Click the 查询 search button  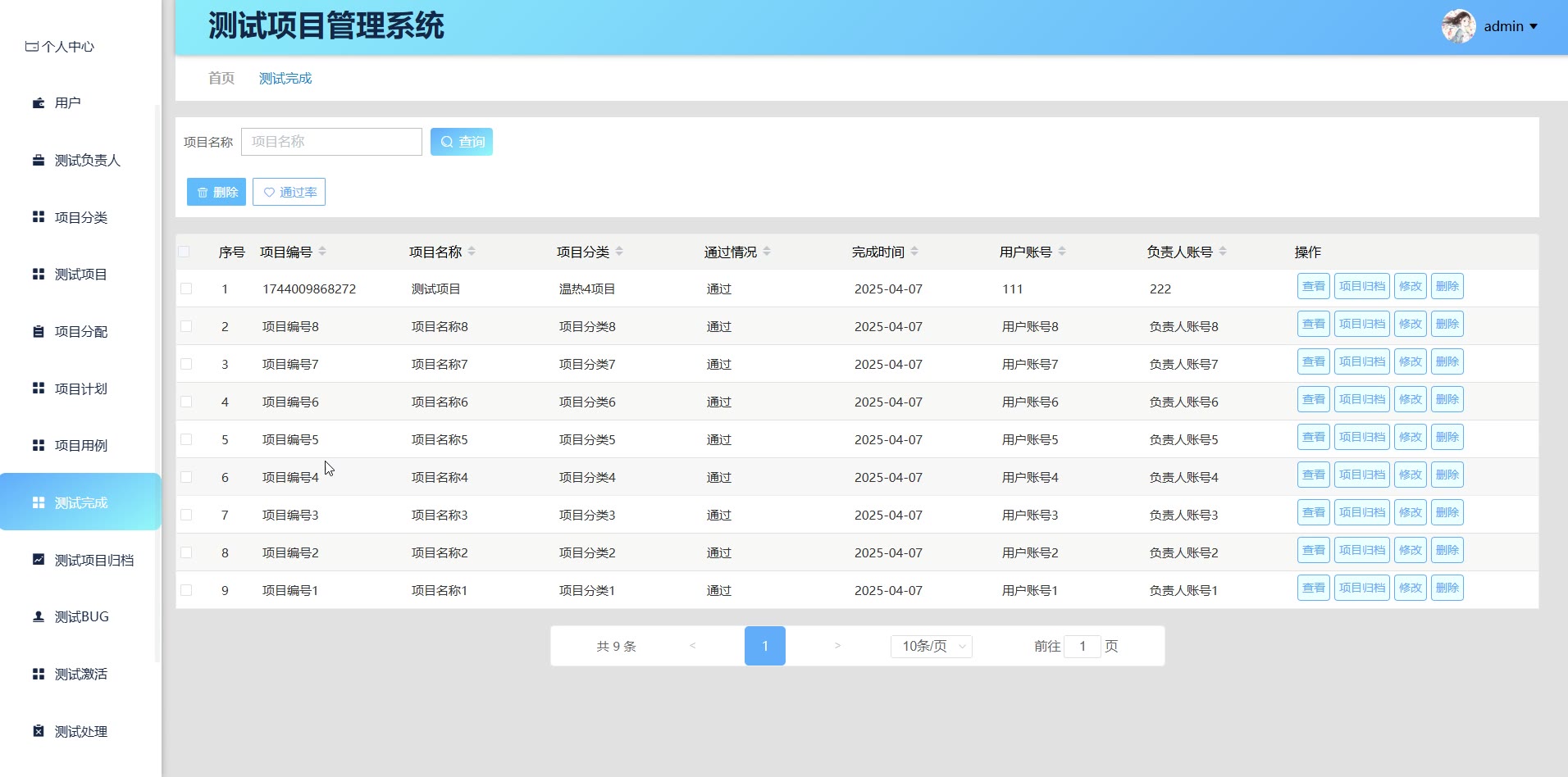click(461, 142)
